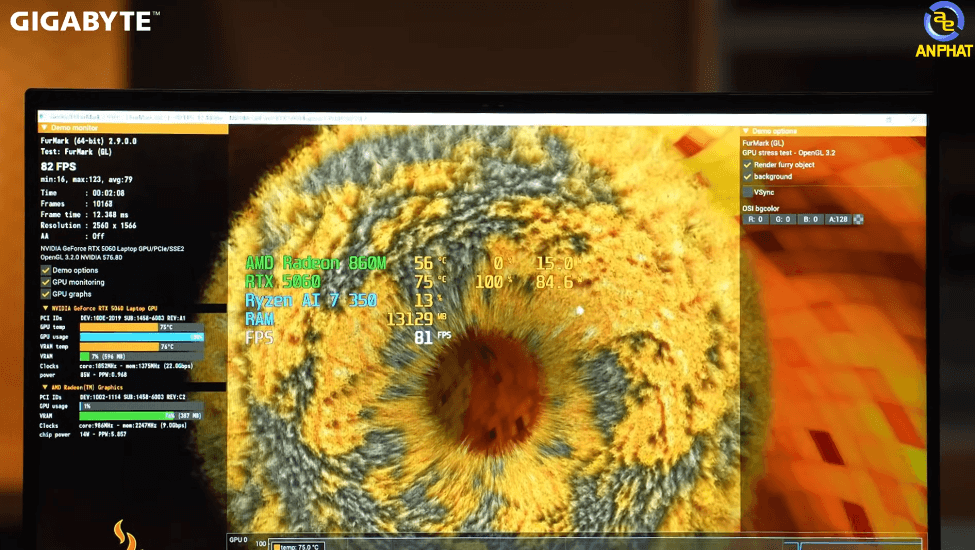Image resolution: width=975 pixels, height=550 pixels.
Task: Click the FurMark (64-bit) 2.9.0.0 line
Action: pos(88,141)
